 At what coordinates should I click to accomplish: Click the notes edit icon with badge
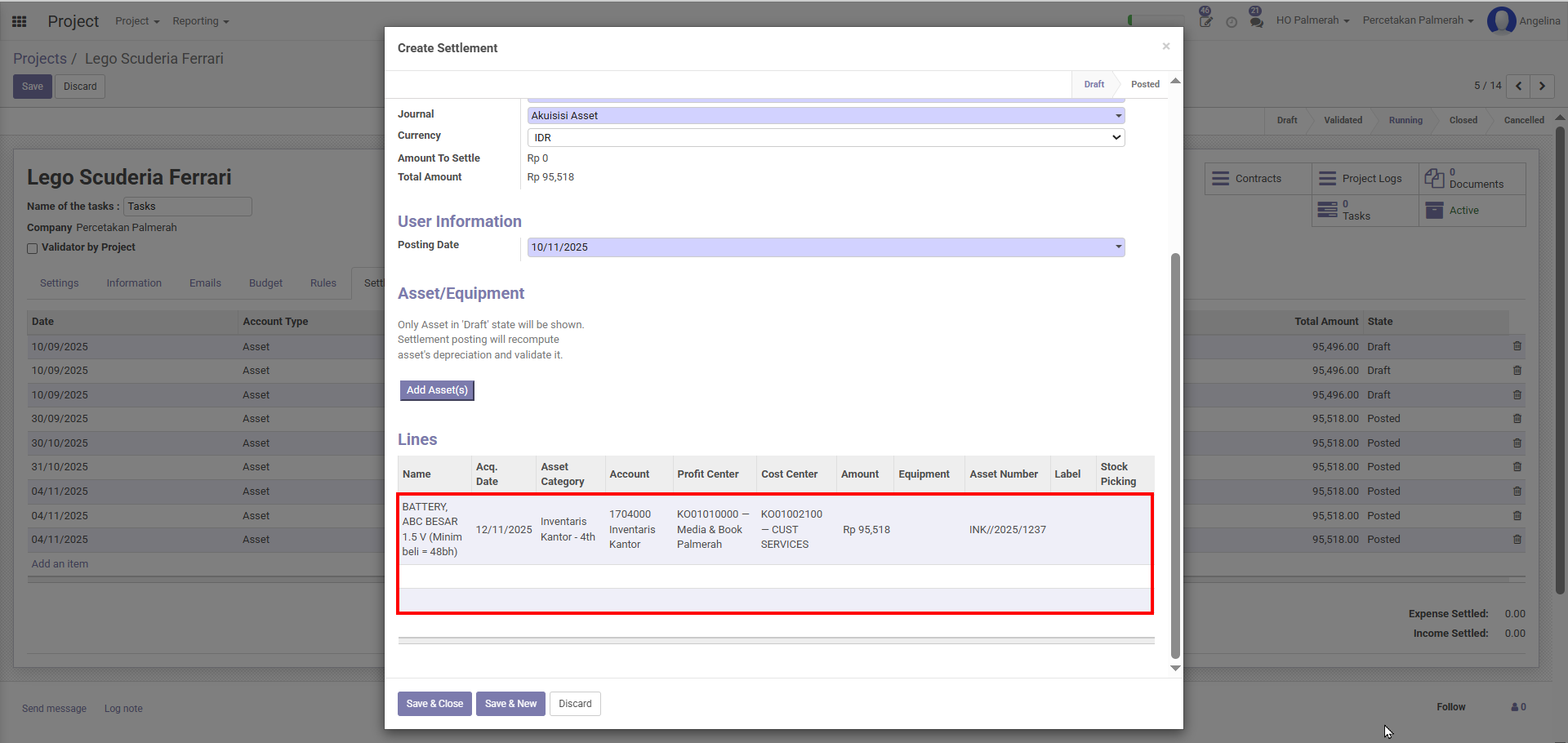coord(1205,20)
